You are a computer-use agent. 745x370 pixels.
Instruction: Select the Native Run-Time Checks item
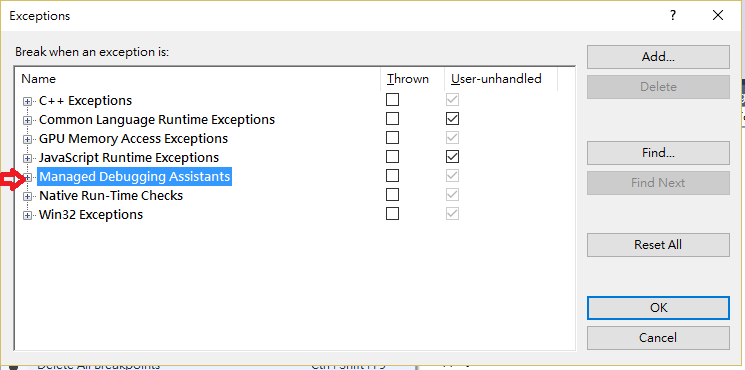click(x=111, y=195)
